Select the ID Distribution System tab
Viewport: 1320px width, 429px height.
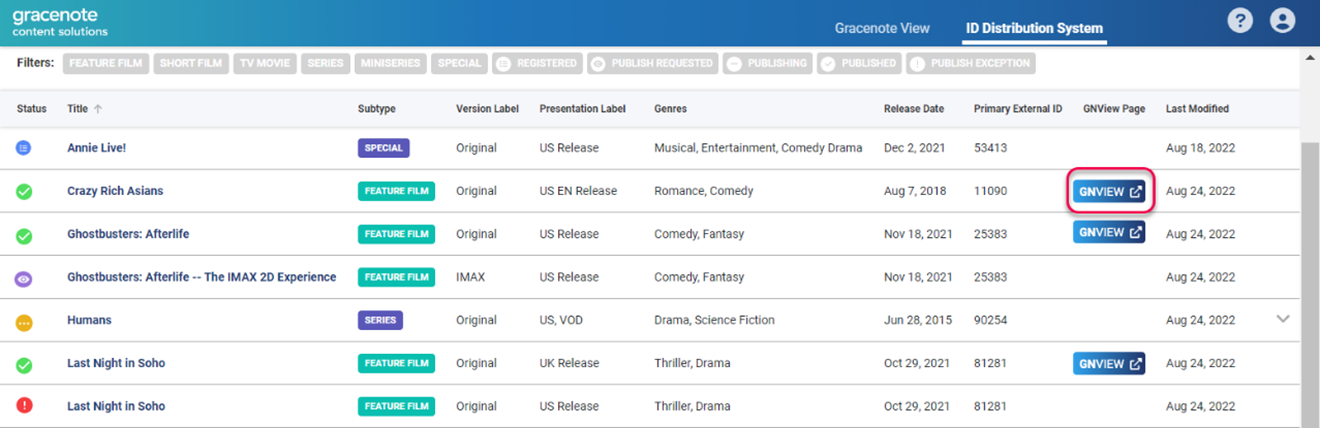point(1034,28)
